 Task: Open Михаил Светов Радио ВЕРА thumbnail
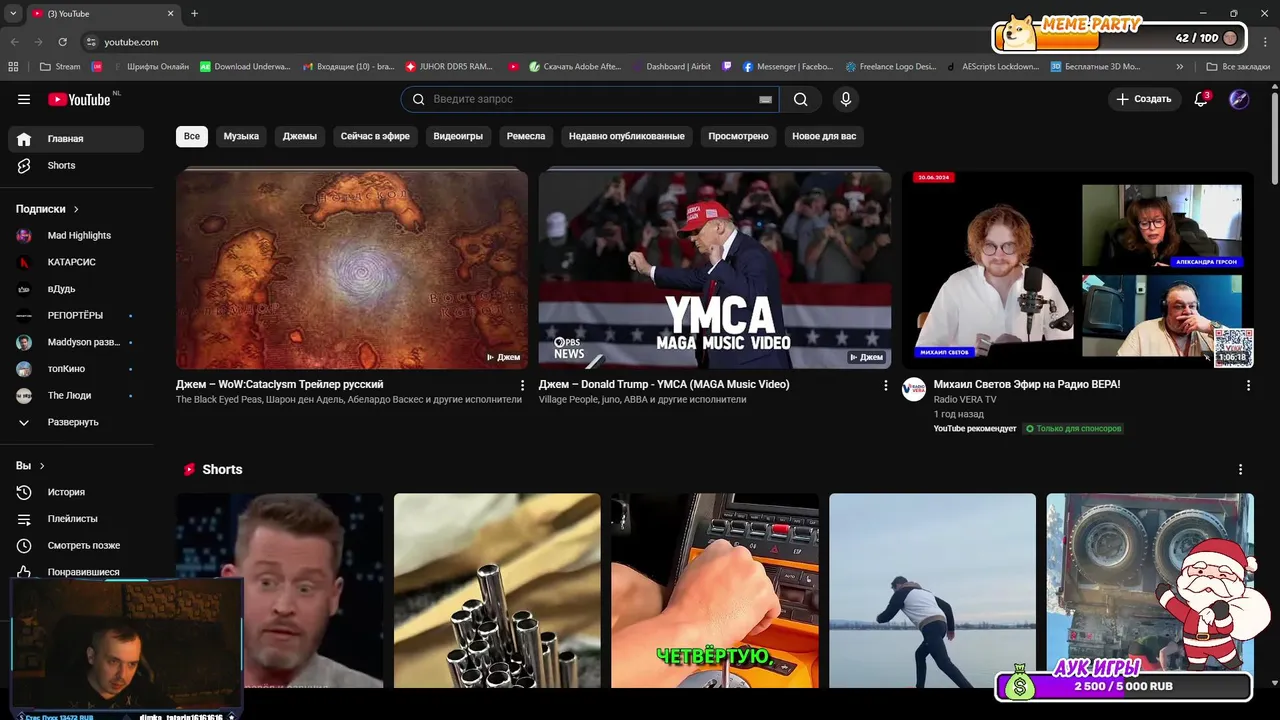click(x=1077, y=269)
